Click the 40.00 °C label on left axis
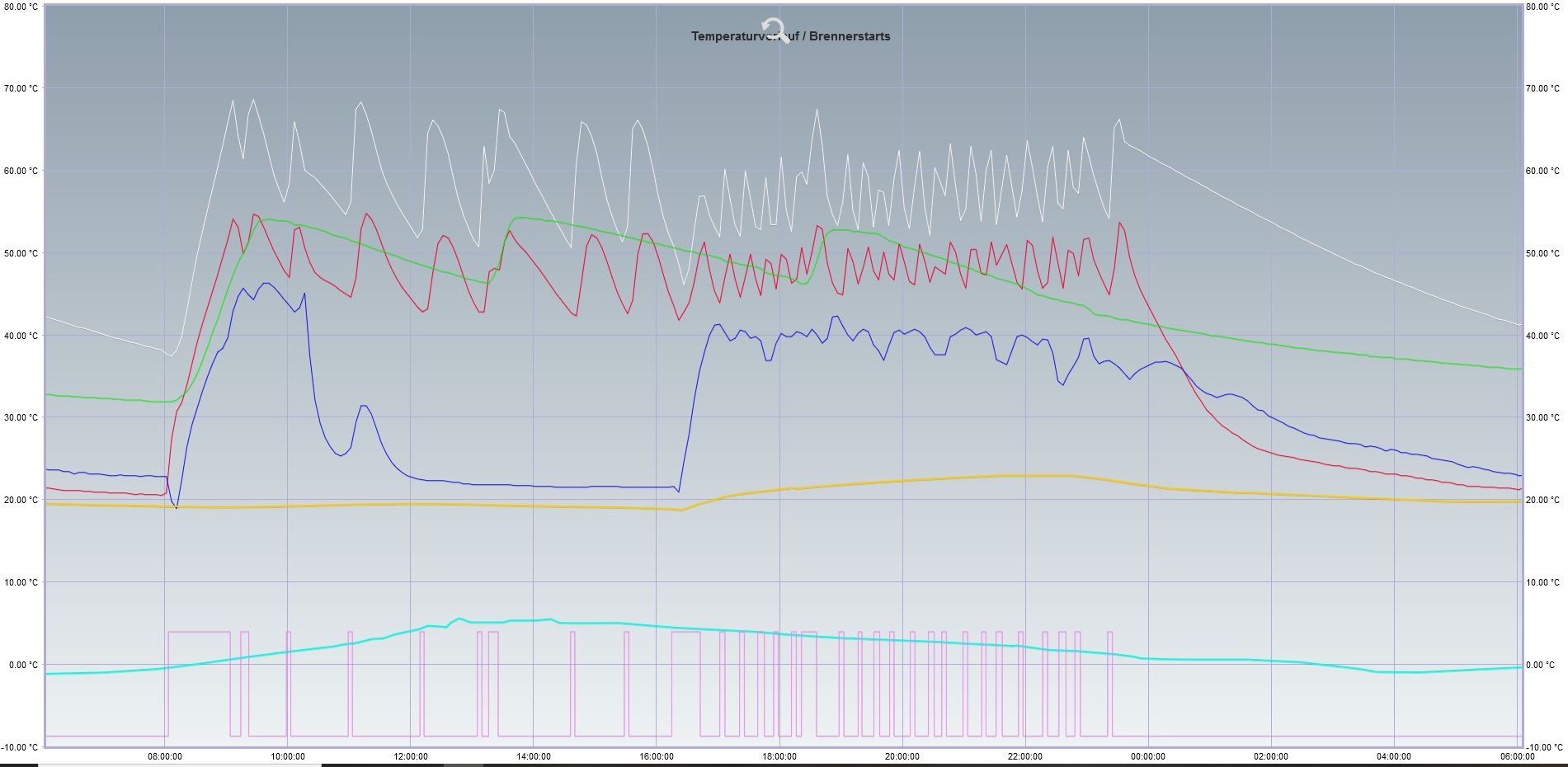1568x767 pixels. tap(21, 336)
